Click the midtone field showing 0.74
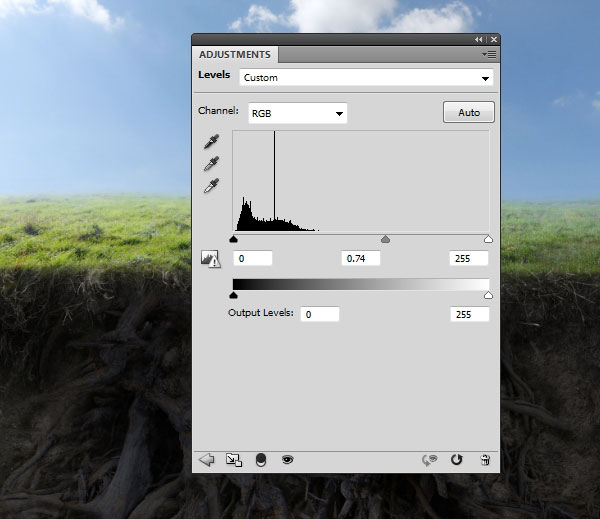600x519 pixels. pos(361,258)
